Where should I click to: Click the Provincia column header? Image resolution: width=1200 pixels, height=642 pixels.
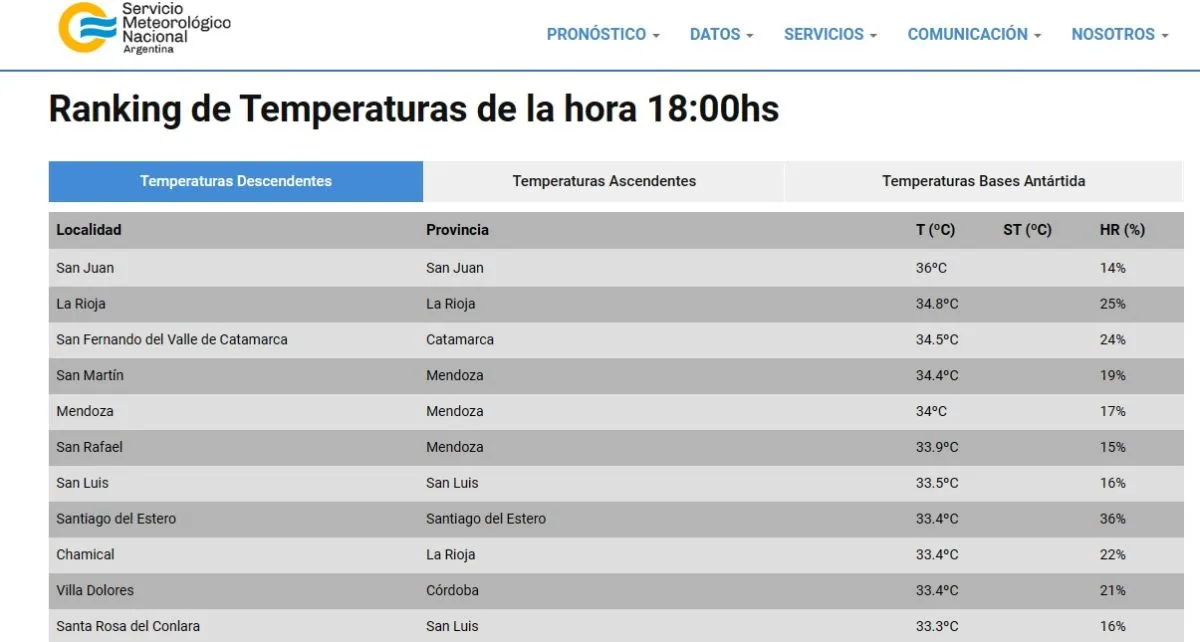coord(457,229)
